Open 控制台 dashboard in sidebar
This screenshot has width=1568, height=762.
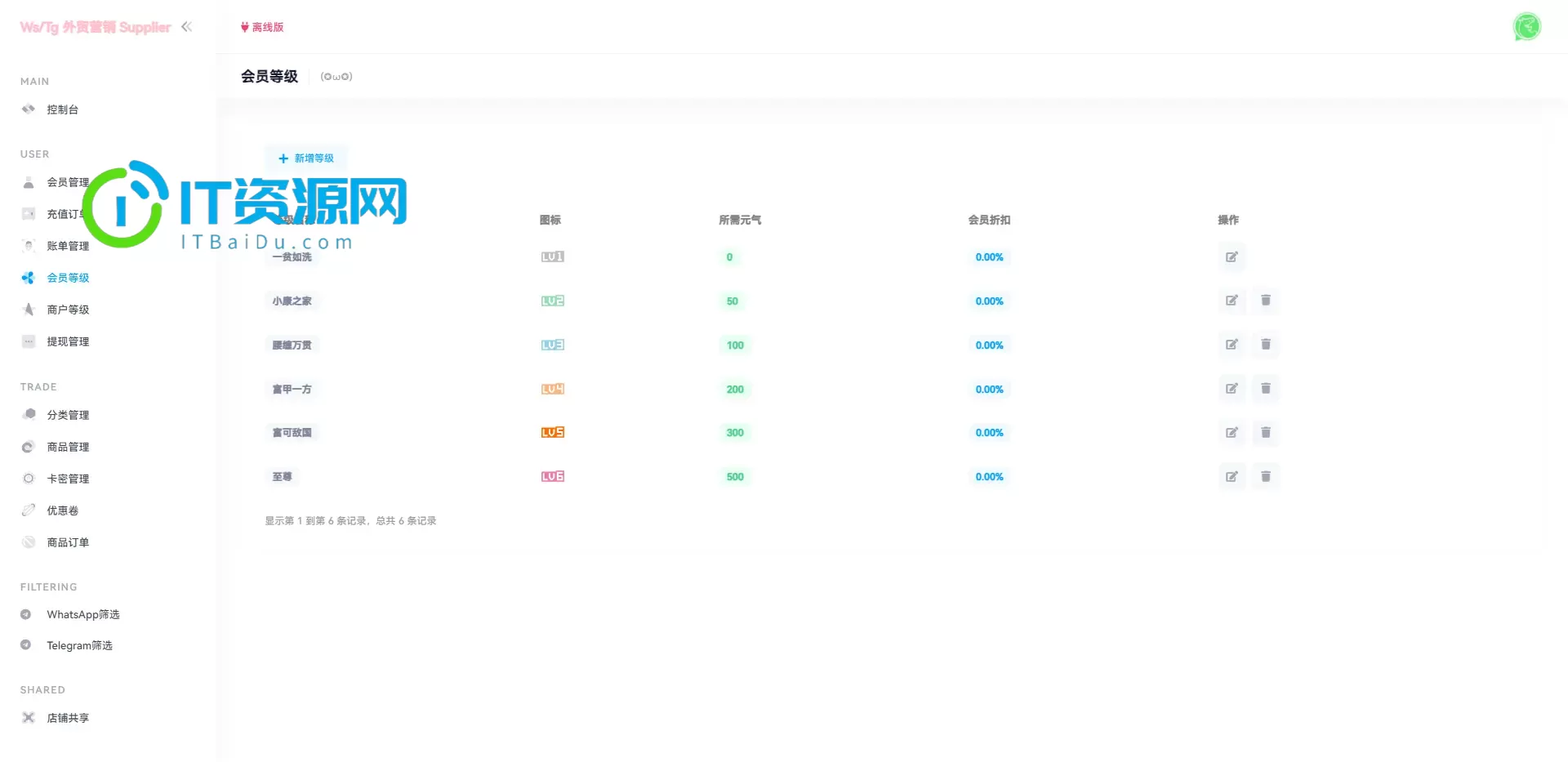pos(63,109)
